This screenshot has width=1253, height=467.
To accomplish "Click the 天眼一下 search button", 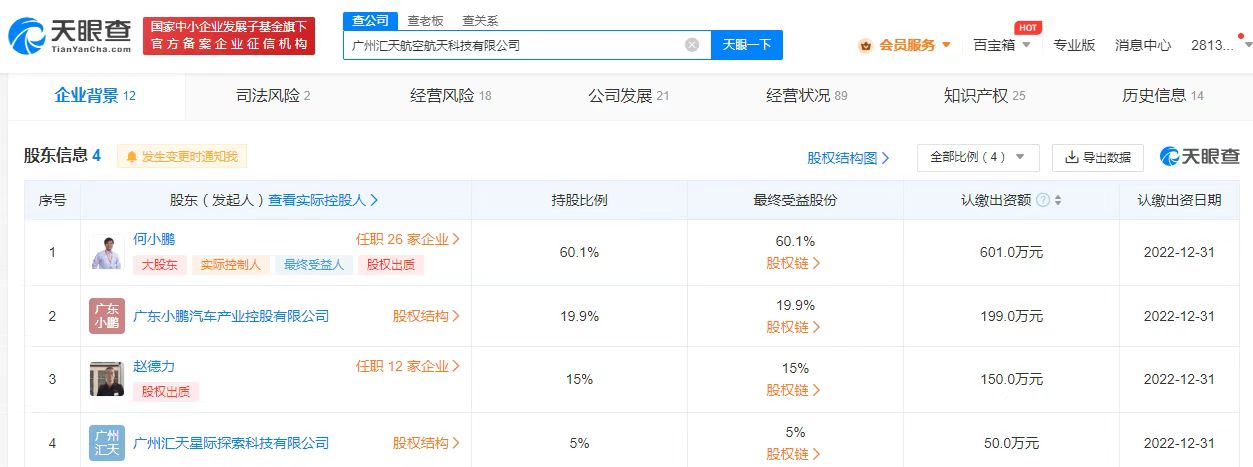I will pos(746,45).
